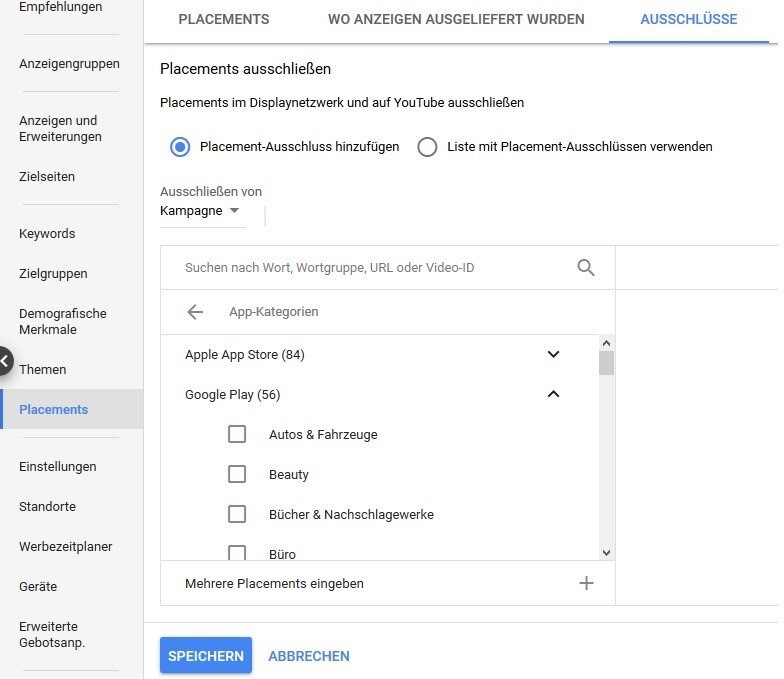Collapse the Google Play (56) category
Screen dimensions: 784x679
(x=553, y=394)
